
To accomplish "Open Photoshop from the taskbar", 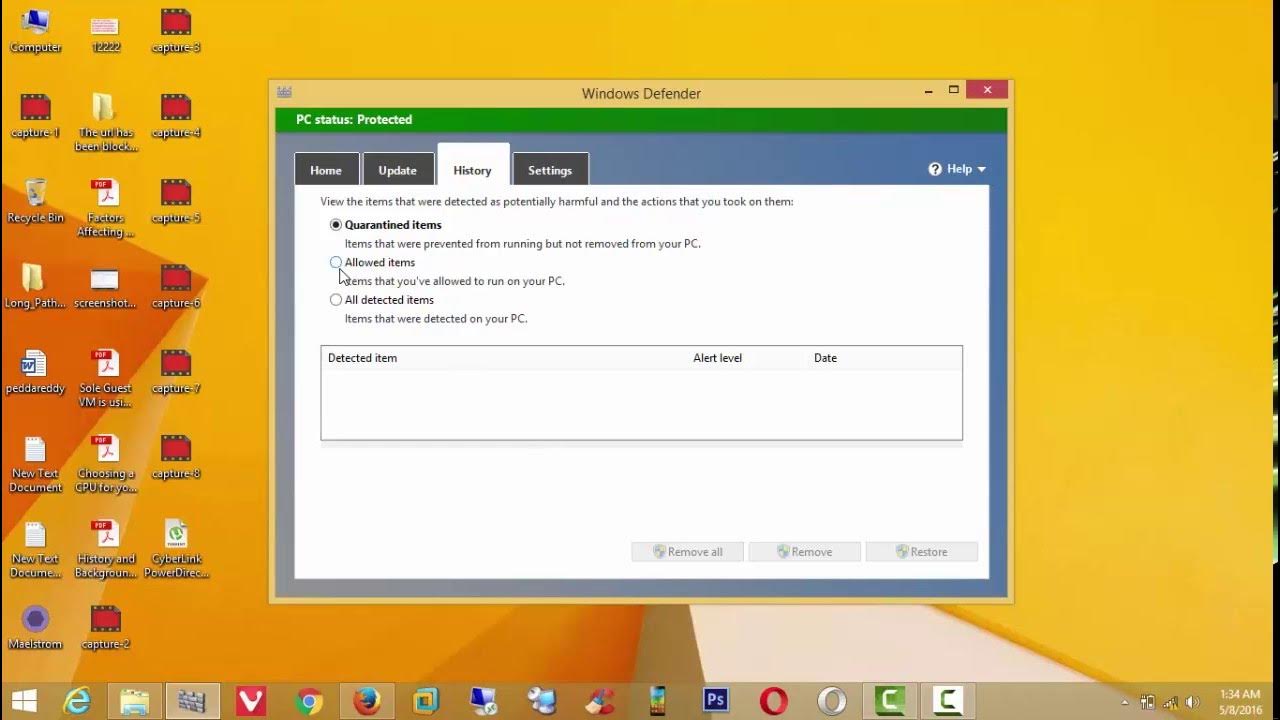I will pos(715,700).
